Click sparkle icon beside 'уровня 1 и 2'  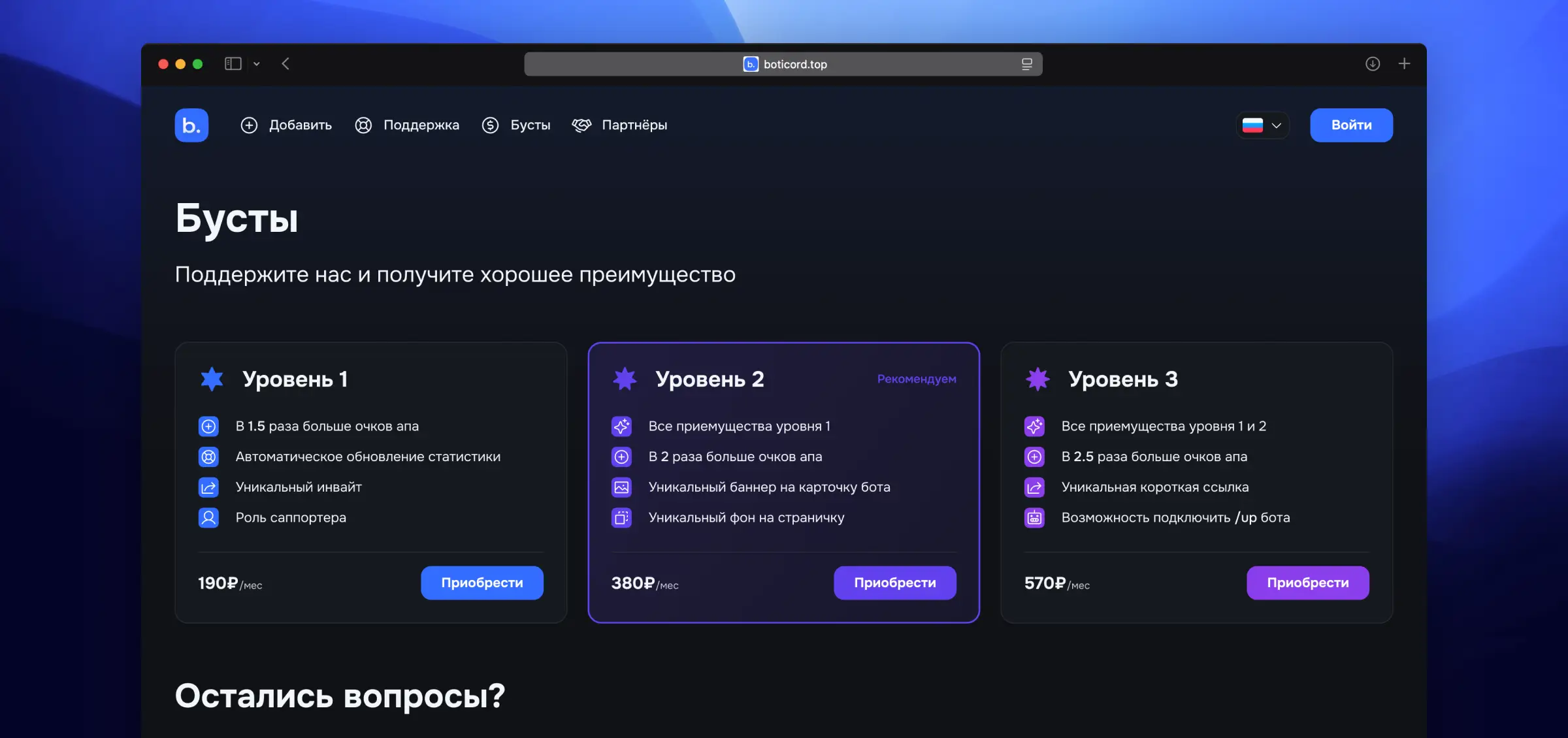coord(1034,426)
